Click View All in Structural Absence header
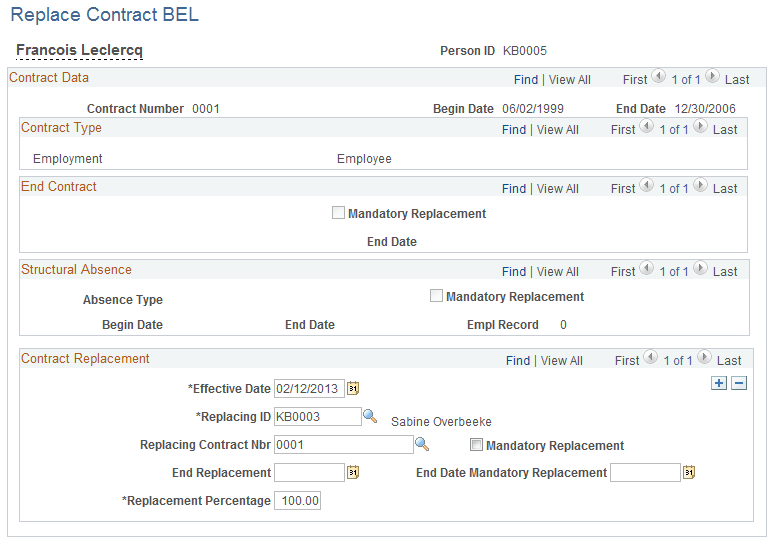Viewport: 772px width, 542px height. [558, 272]
